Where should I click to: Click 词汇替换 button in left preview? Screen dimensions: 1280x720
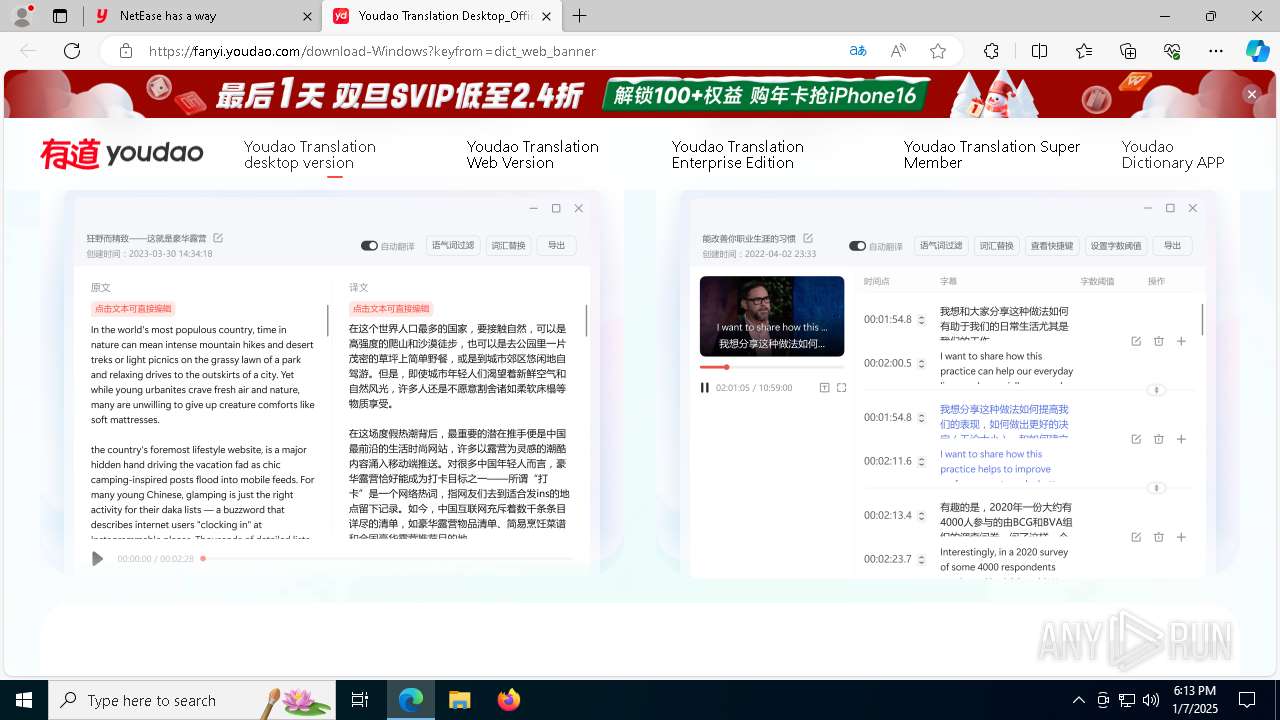point(507,245)
